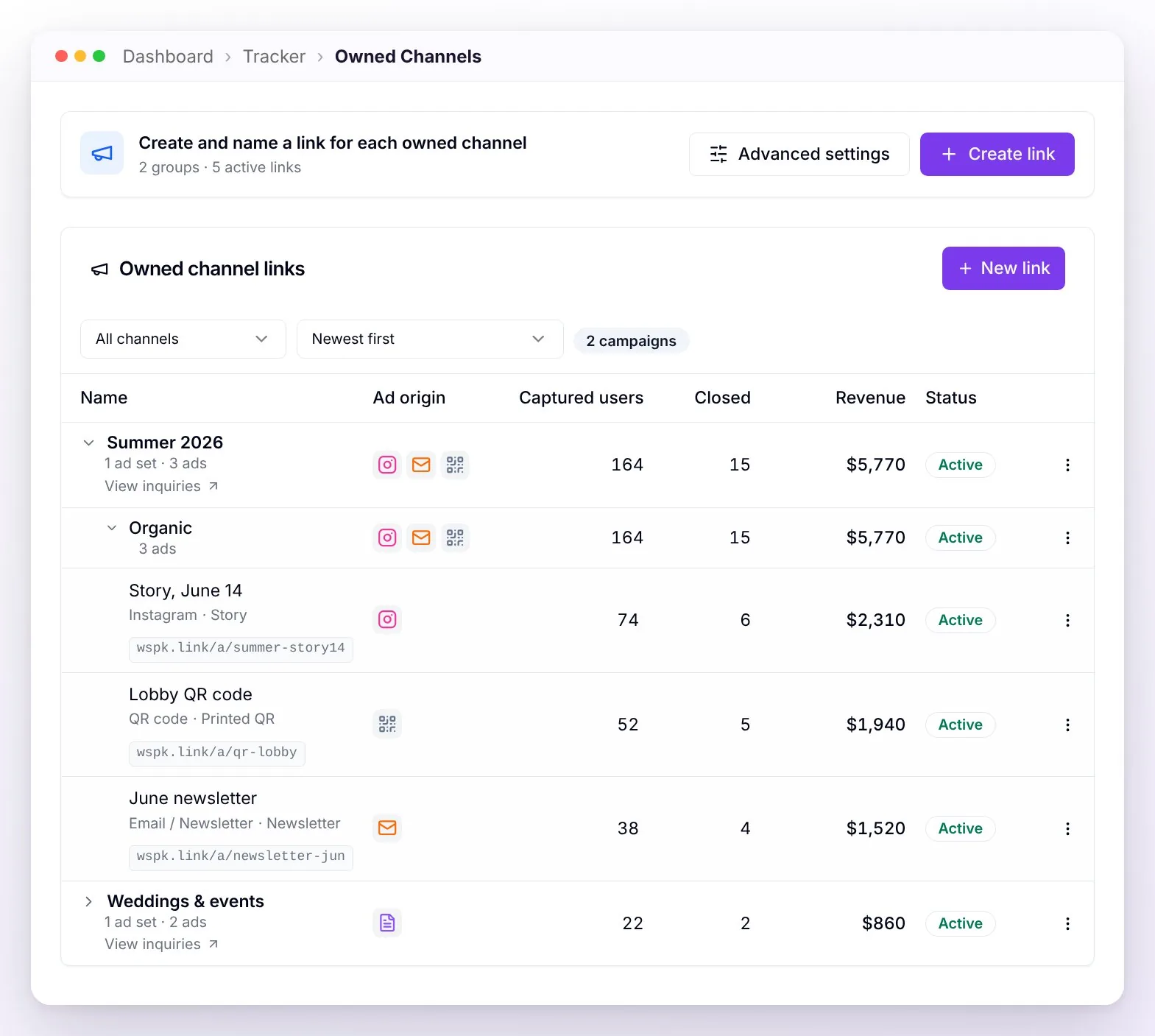Open more options for Story, June 14

coord(1067,620)
